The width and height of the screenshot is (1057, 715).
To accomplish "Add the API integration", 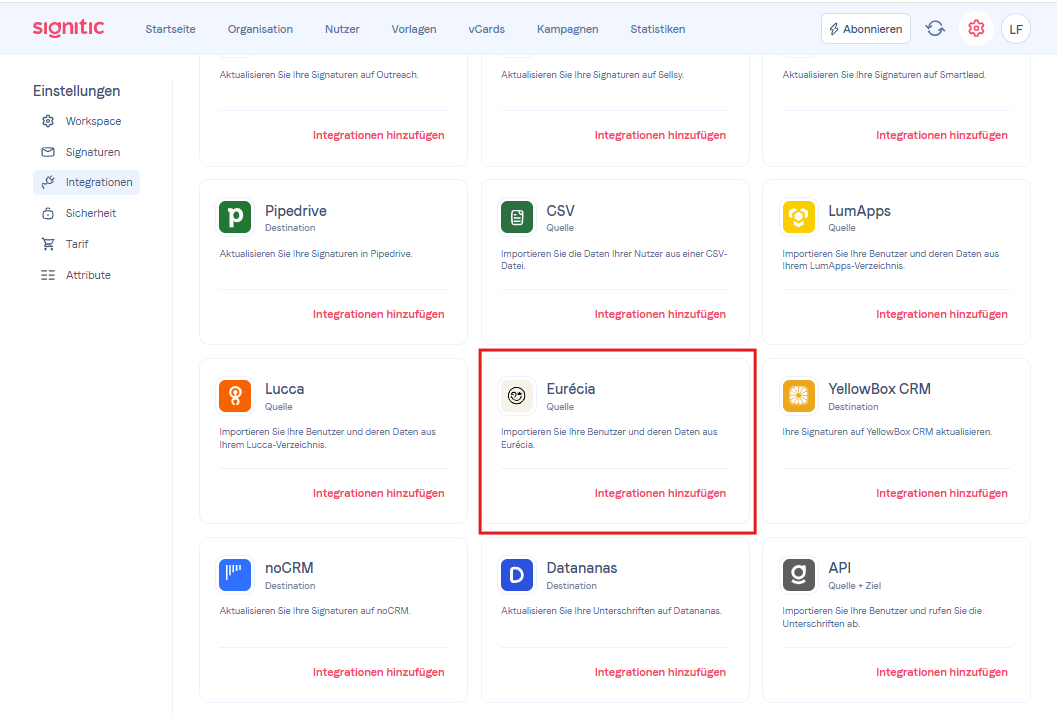I will point(942,672).
